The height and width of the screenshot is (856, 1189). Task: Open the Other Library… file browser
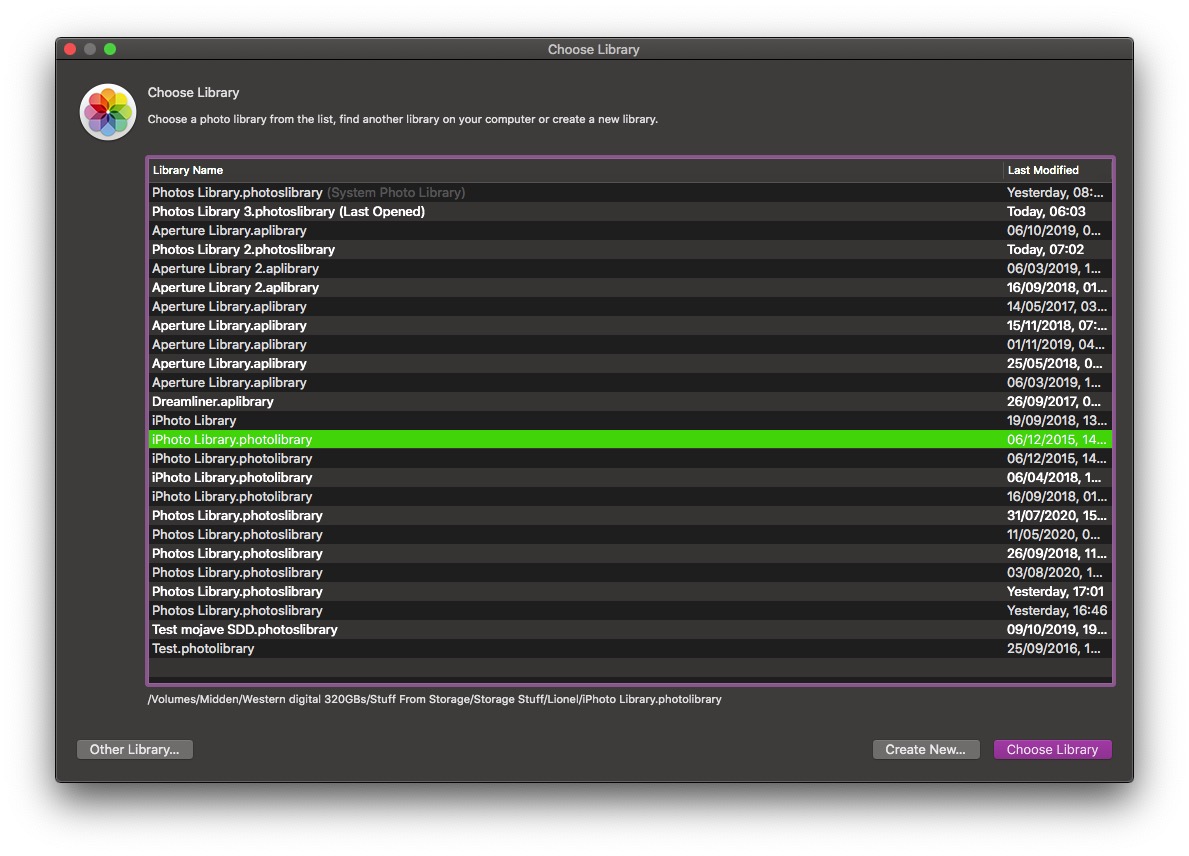pyautogui.click(x=135, y=749)
